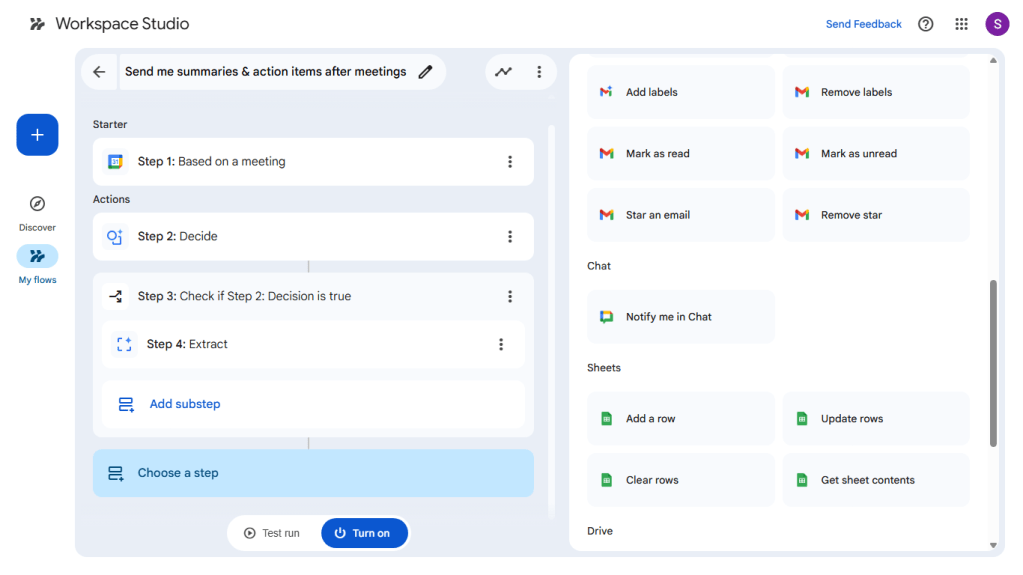Image resolution: width=1023 pixels, height=575 pixels.
Task: Open the help question mark icon
Action: [x=925, y=24]
